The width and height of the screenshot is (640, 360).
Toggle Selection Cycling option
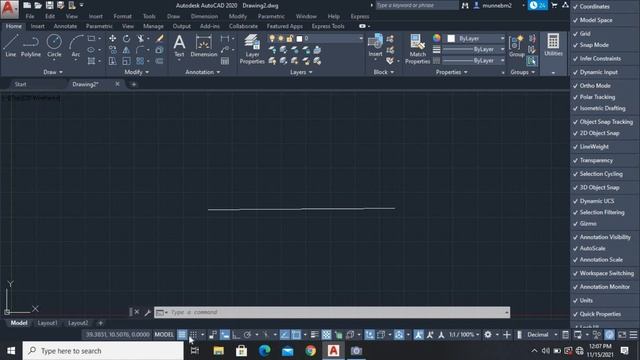pos(605,174)
